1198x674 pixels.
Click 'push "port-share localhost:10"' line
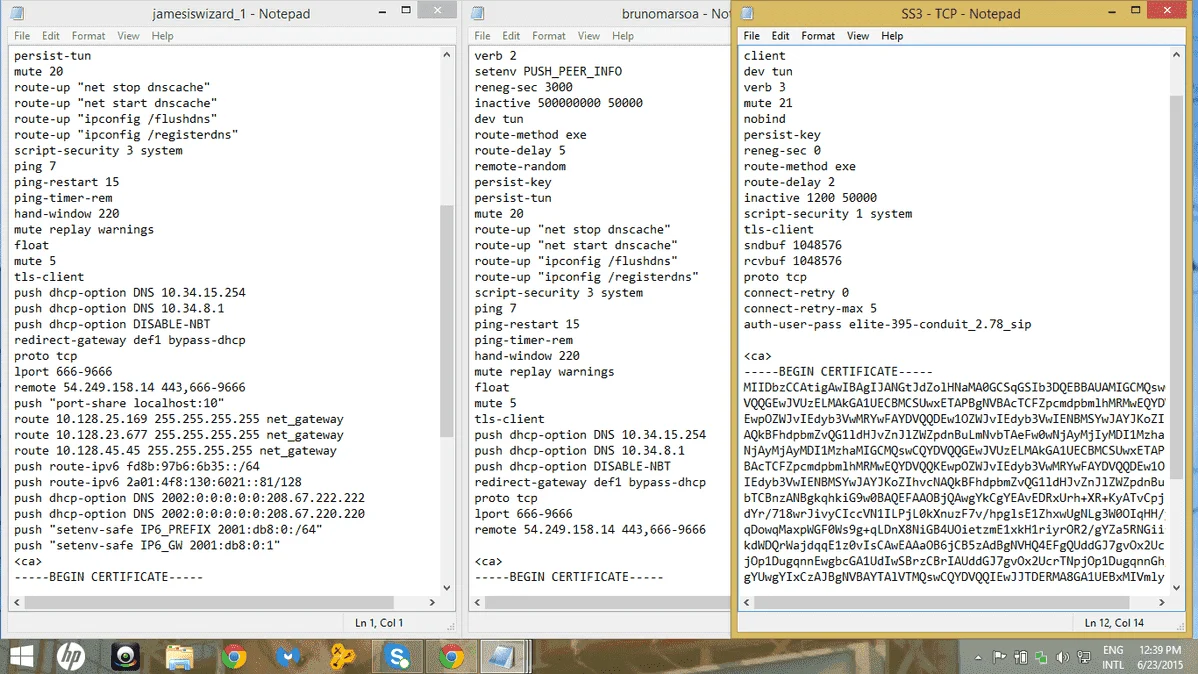coord(118,403)
